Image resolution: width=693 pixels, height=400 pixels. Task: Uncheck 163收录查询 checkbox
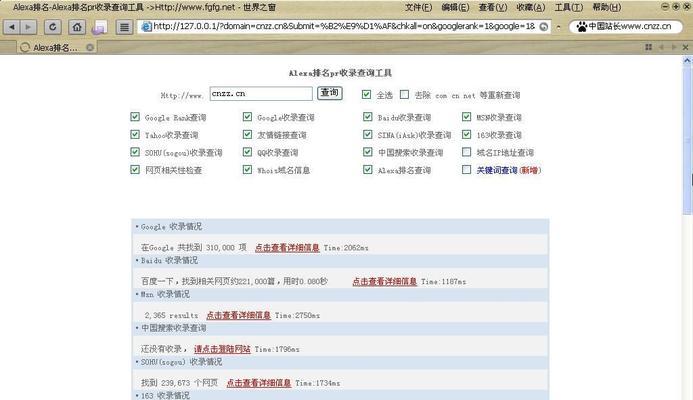pos(466,134)
